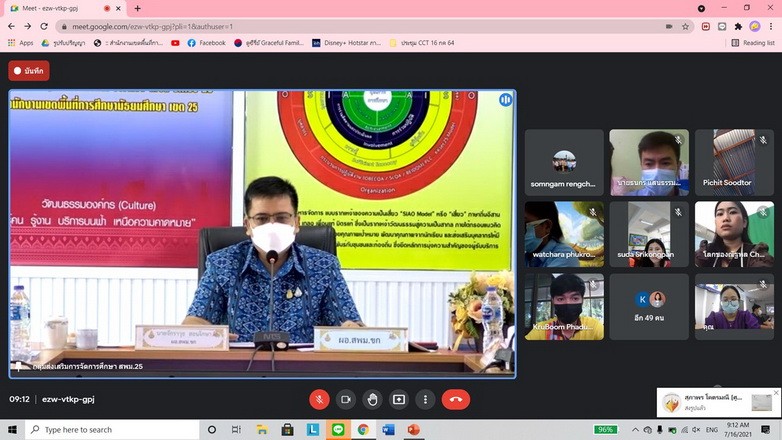Open the tile showing 49 more participants
The height and width of the screenshot is (440, 782).
point(649,306)
